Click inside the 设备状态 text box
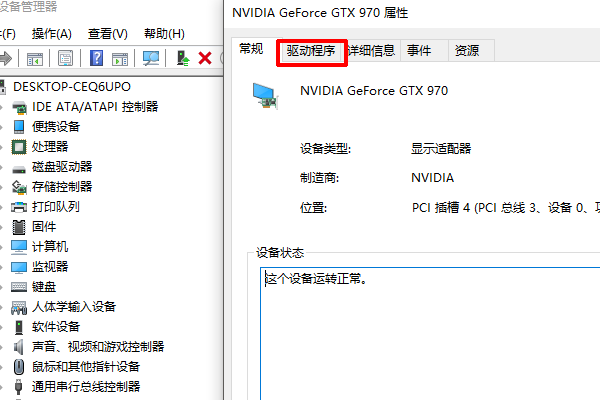Viewport: 600px width, 400px height. 430,333
